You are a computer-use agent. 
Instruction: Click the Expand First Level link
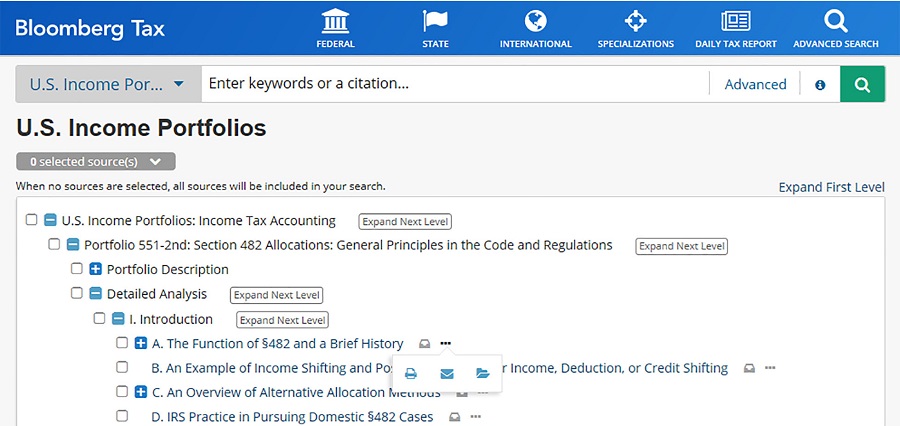tap(831, 187)
